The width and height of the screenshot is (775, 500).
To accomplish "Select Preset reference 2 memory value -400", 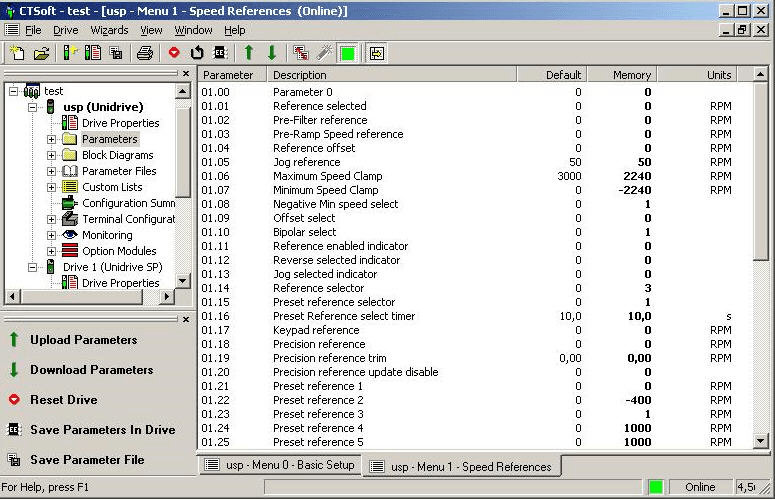I will pos(638,400).
